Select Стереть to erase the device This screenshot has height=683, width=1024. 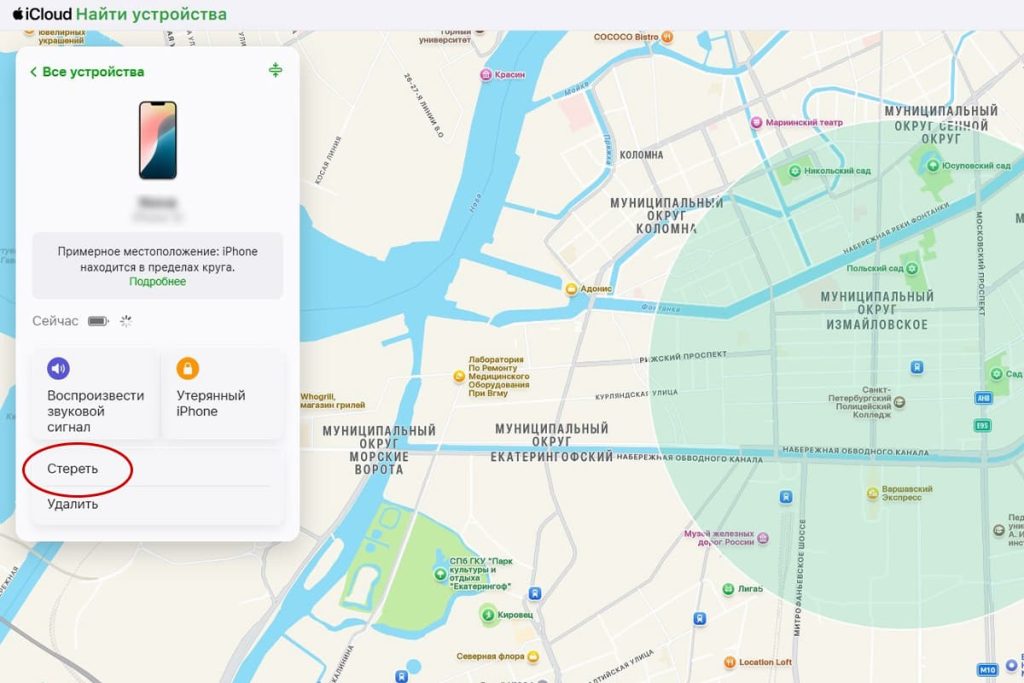coord(157,468)
